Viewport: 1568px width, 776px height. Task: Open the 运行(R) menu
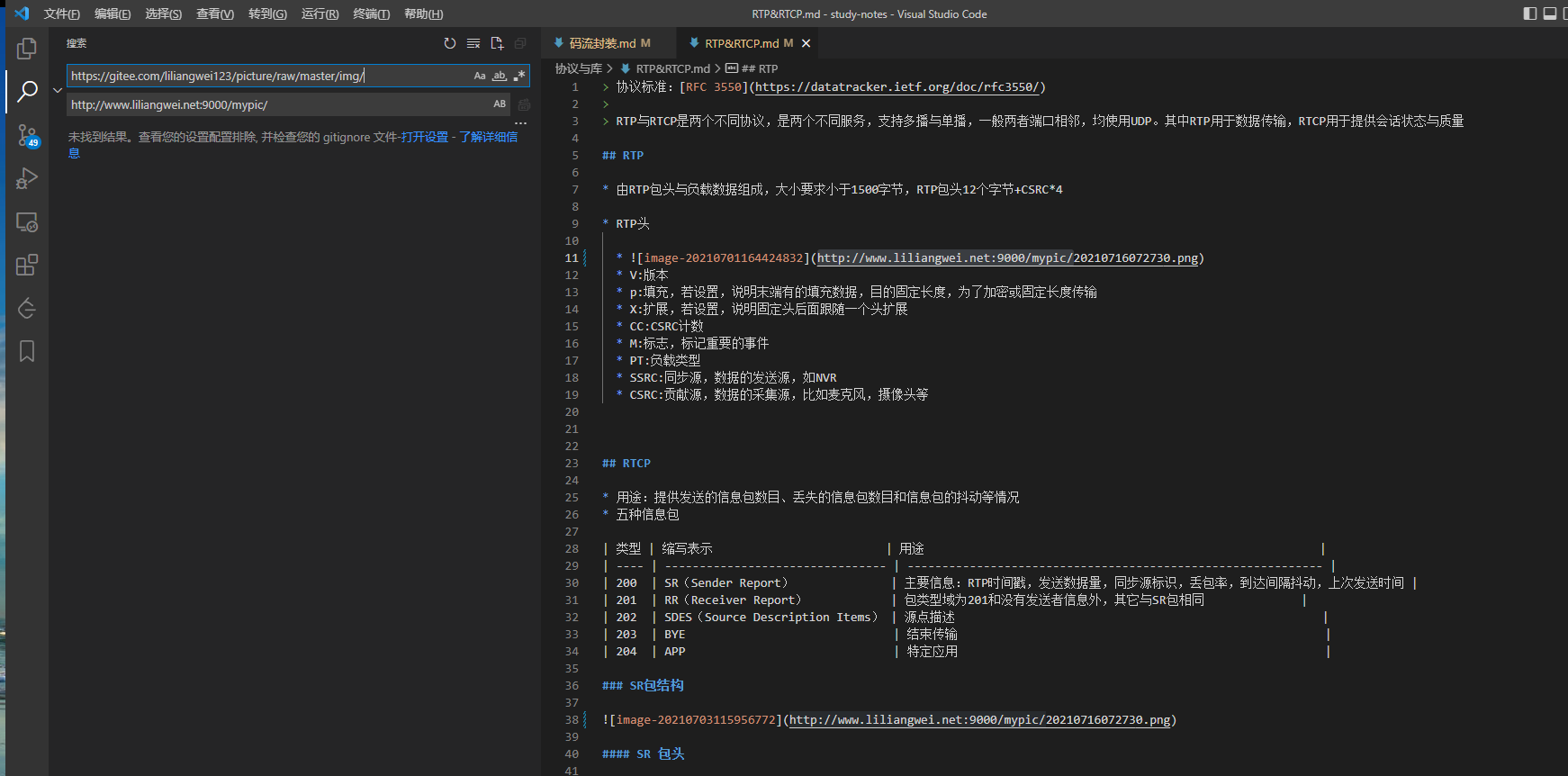click(x=320, y=14)
